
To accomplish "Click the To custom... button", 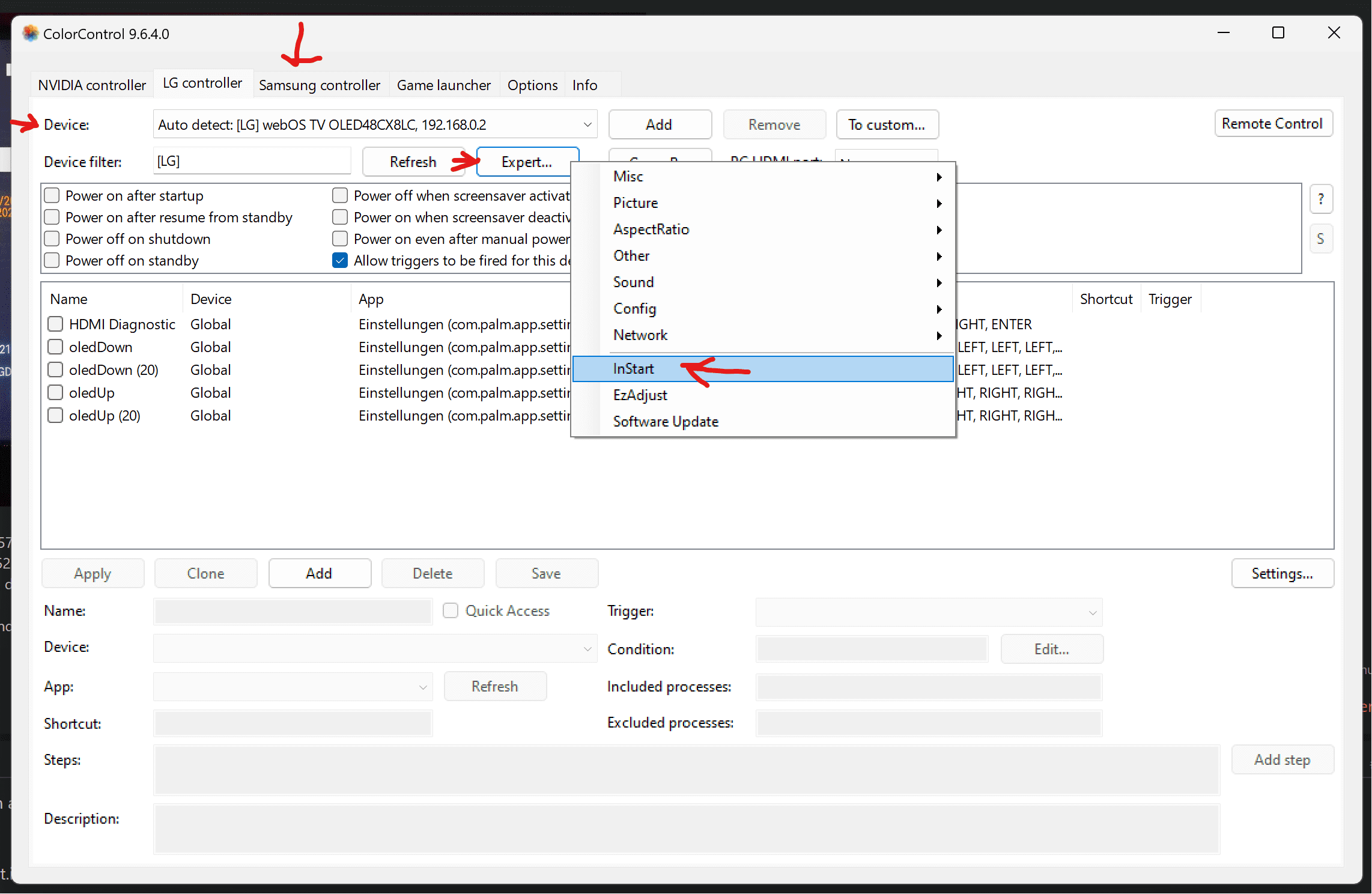I will click(x=887, y=124).
